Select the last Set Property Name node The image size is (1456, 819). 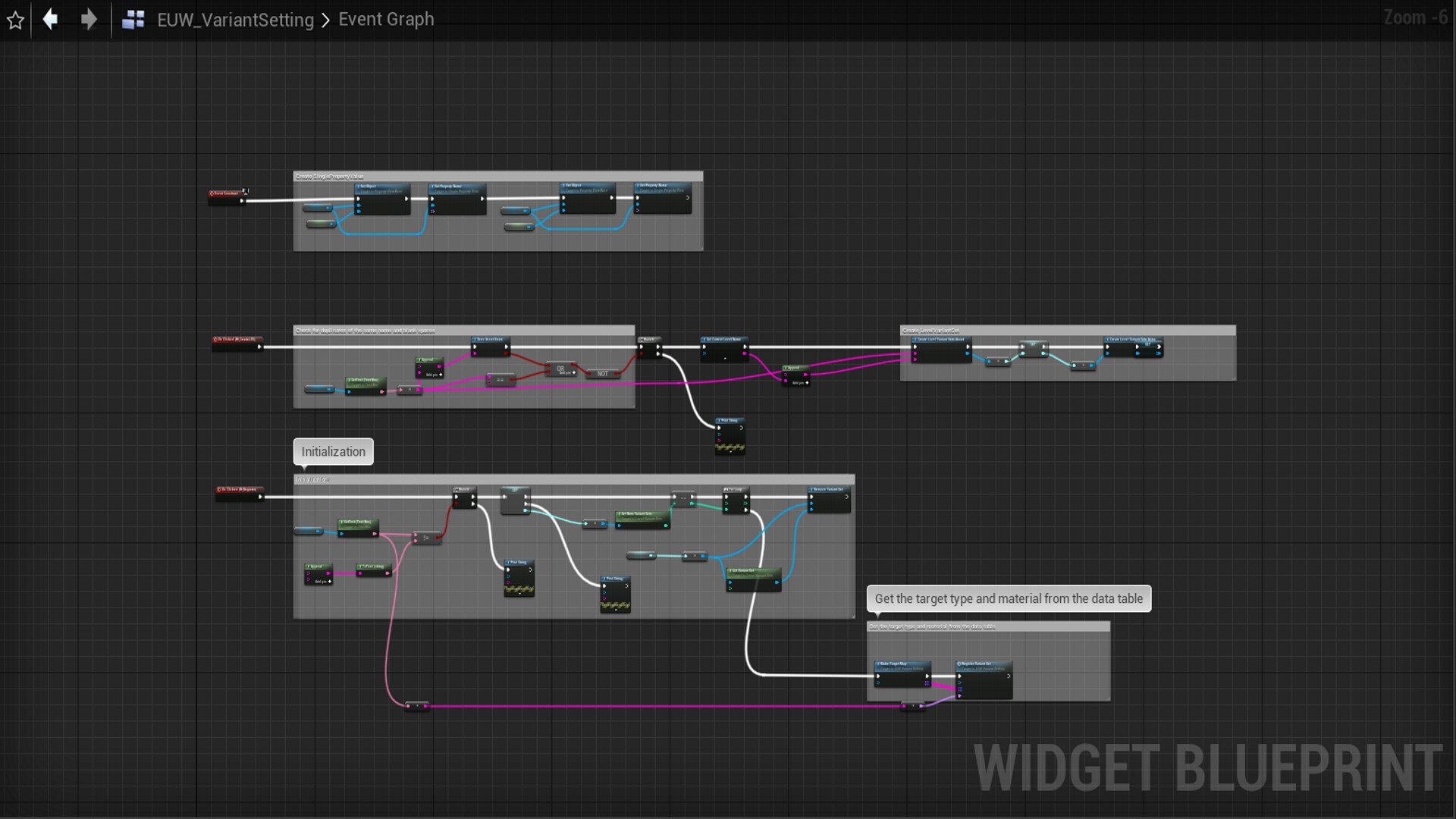[x=663, y=198]
